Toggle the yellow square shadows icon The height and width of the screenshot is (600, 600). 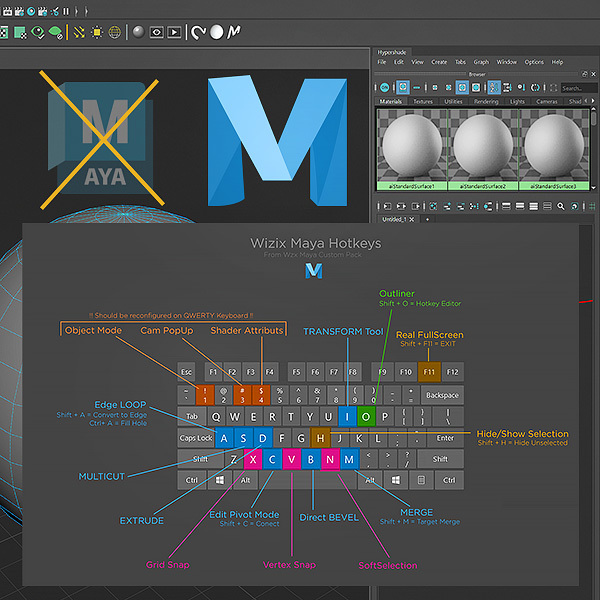pos(97,33)
